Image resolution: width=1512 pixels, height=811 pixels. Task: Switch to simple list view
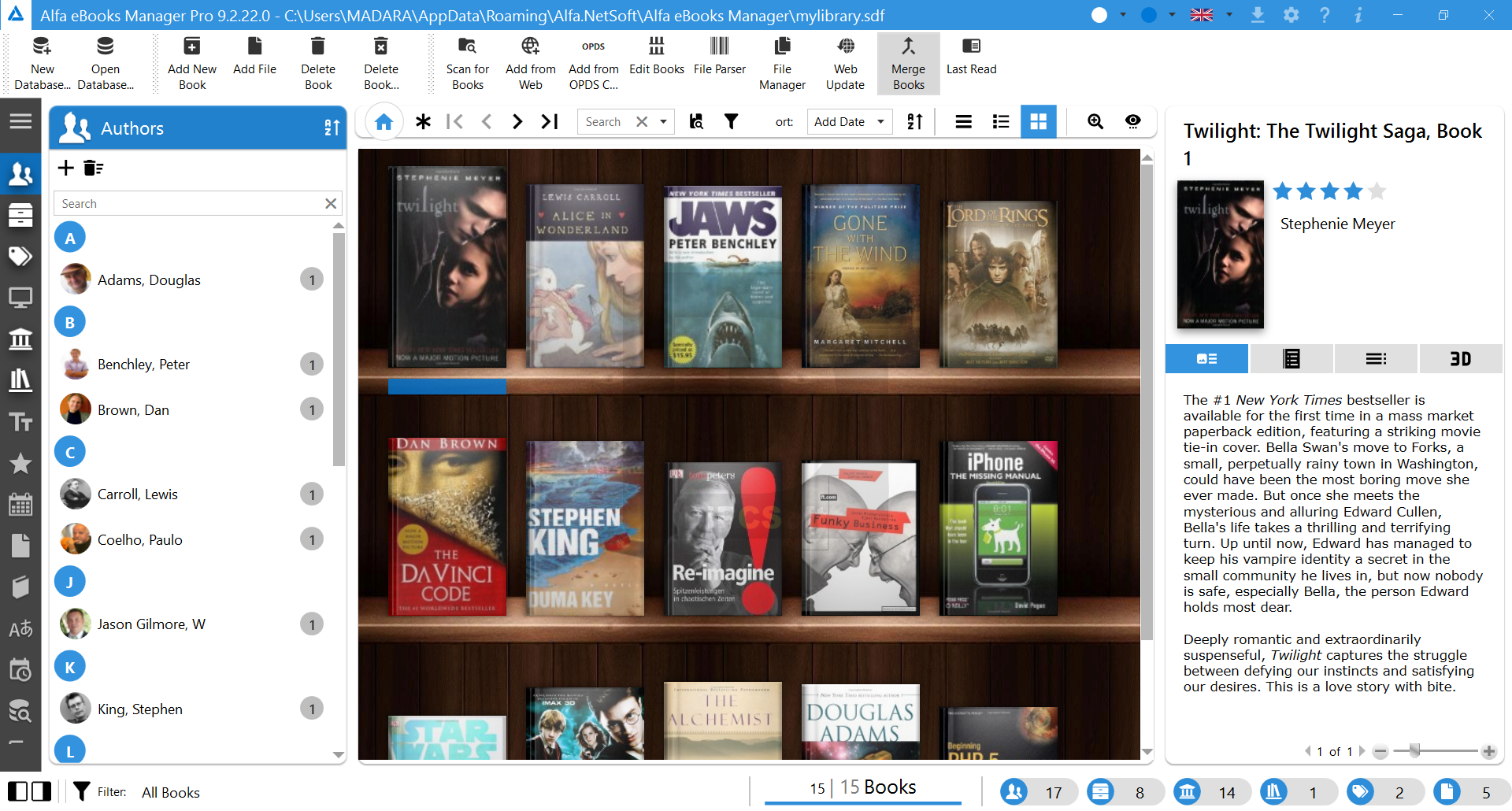click(x=963, y=121)
